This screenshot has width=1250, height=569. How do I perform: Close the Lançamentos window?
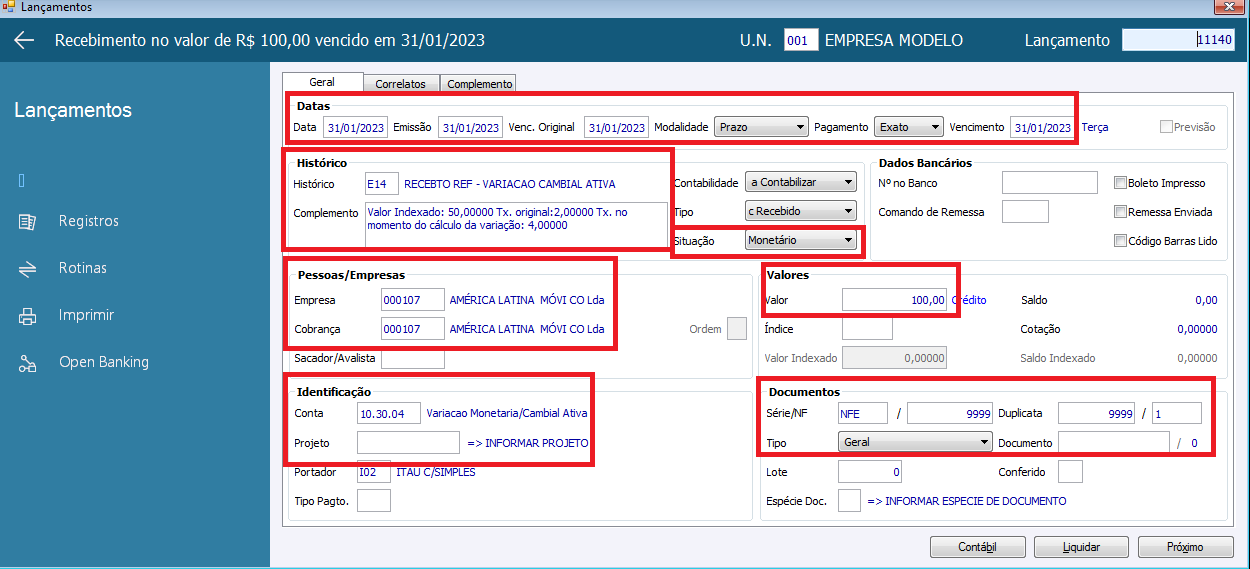(1227, 8)
